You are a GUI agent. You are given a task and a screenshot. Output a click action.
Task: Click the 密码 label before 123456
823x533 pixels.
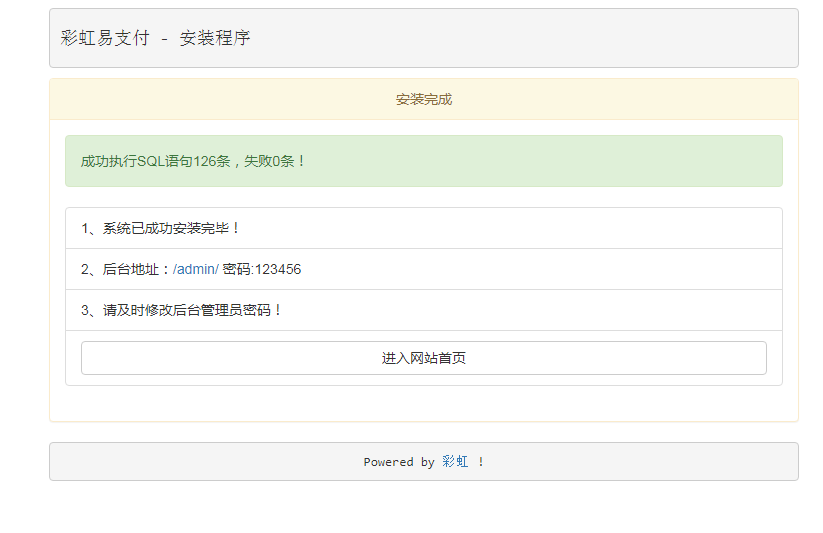(236, 269)
